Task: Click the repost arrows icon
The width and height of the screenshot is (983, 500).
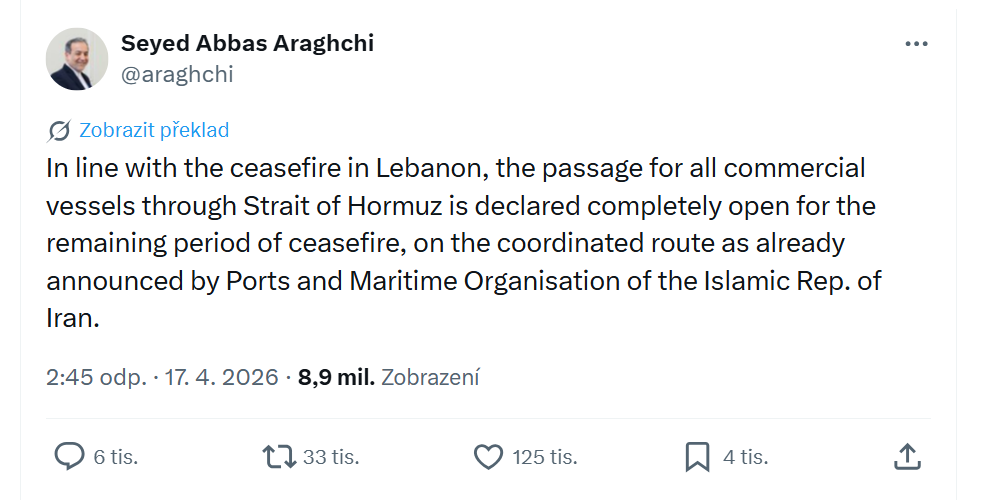Action: [278, 457]
